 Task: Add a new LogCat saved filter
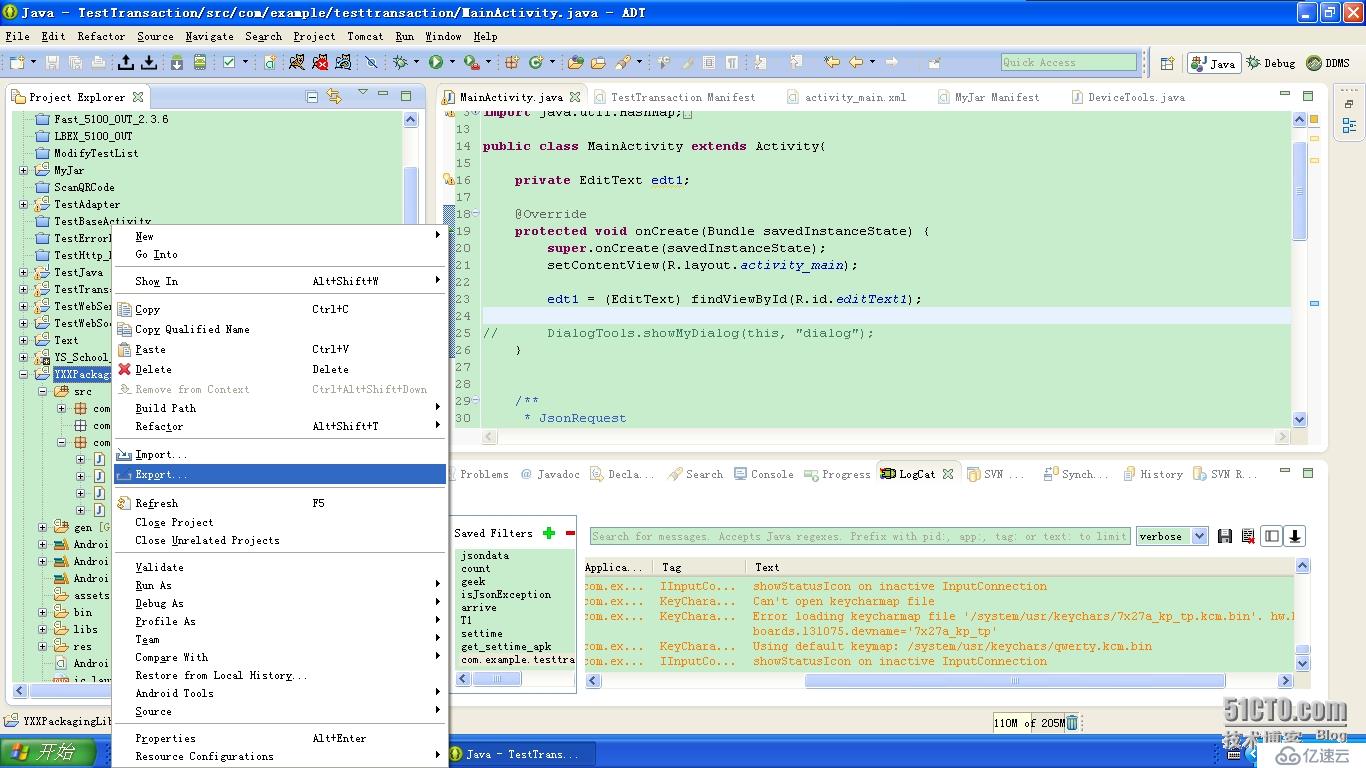coord(549,533)
